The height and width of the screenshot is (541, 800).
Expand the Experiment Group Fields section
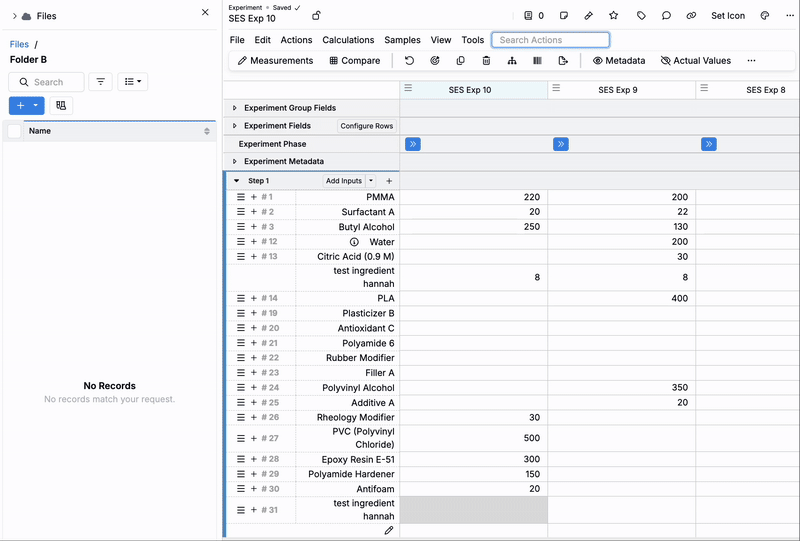pyautogui.click(x=235, y=108)
